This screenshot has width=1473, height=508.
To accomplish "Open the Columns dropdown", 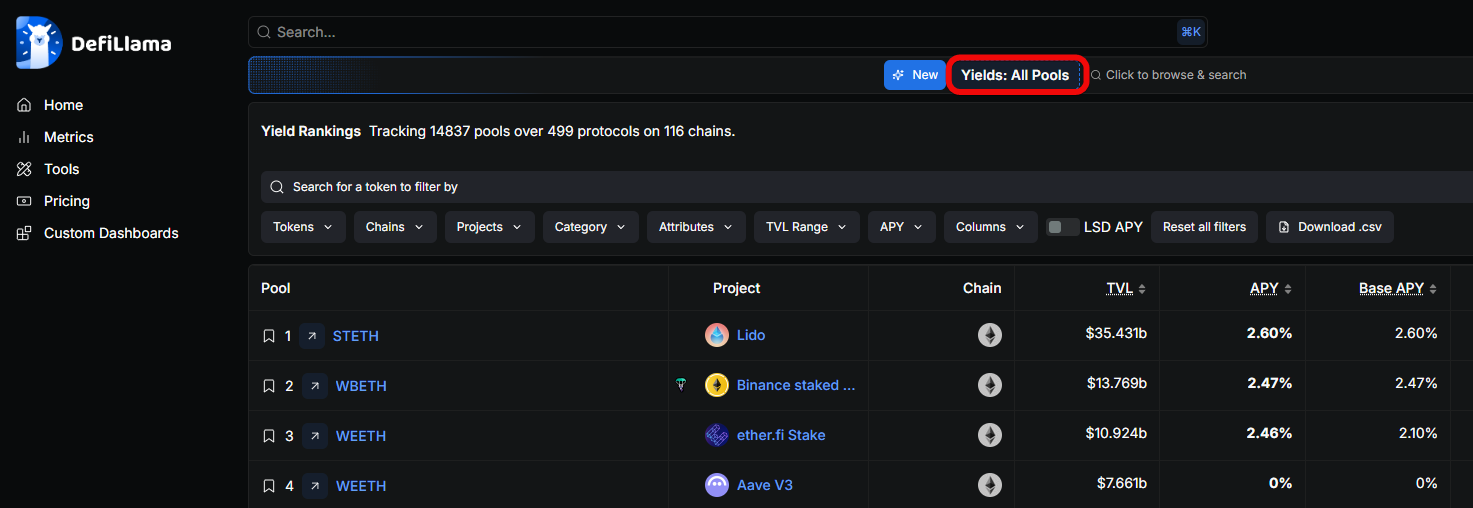I will click(989, 227).
